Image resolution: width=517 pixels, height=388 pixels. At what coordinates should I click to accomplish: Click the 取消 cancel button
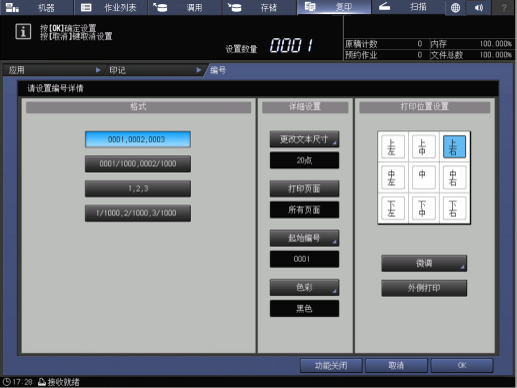click(396, 366)
